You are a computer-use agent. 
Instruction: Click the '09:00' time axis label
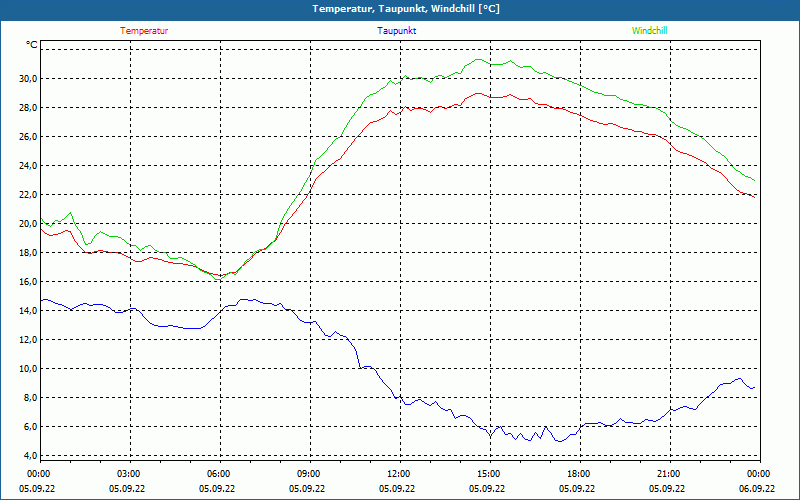coord(307,474)
